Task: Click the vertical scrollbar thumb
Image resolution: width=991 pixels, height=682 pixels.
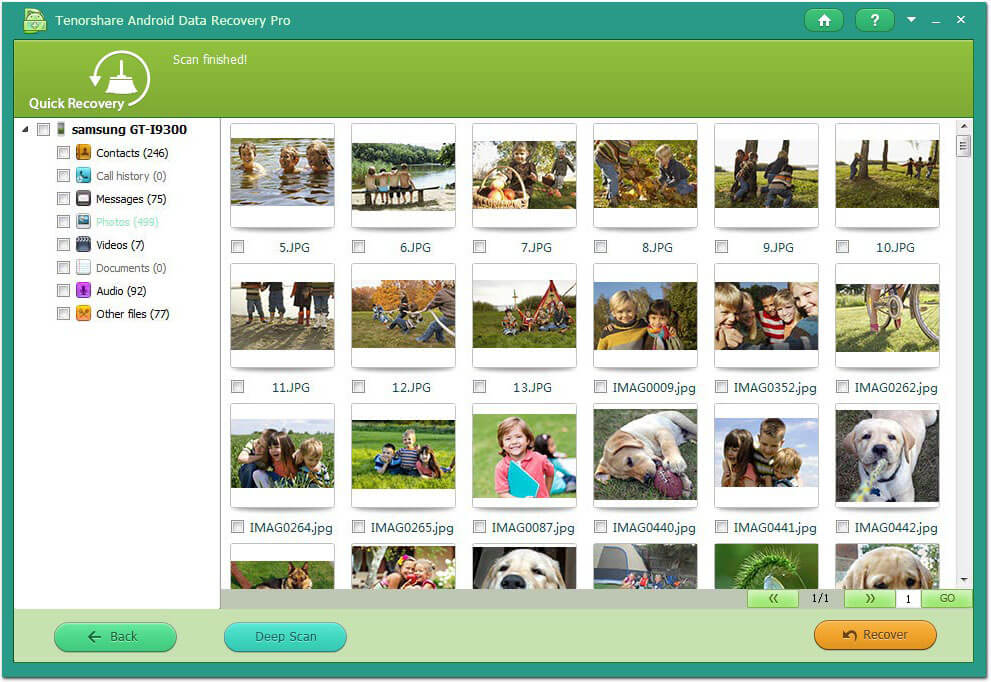Action: tap(963, 146)
